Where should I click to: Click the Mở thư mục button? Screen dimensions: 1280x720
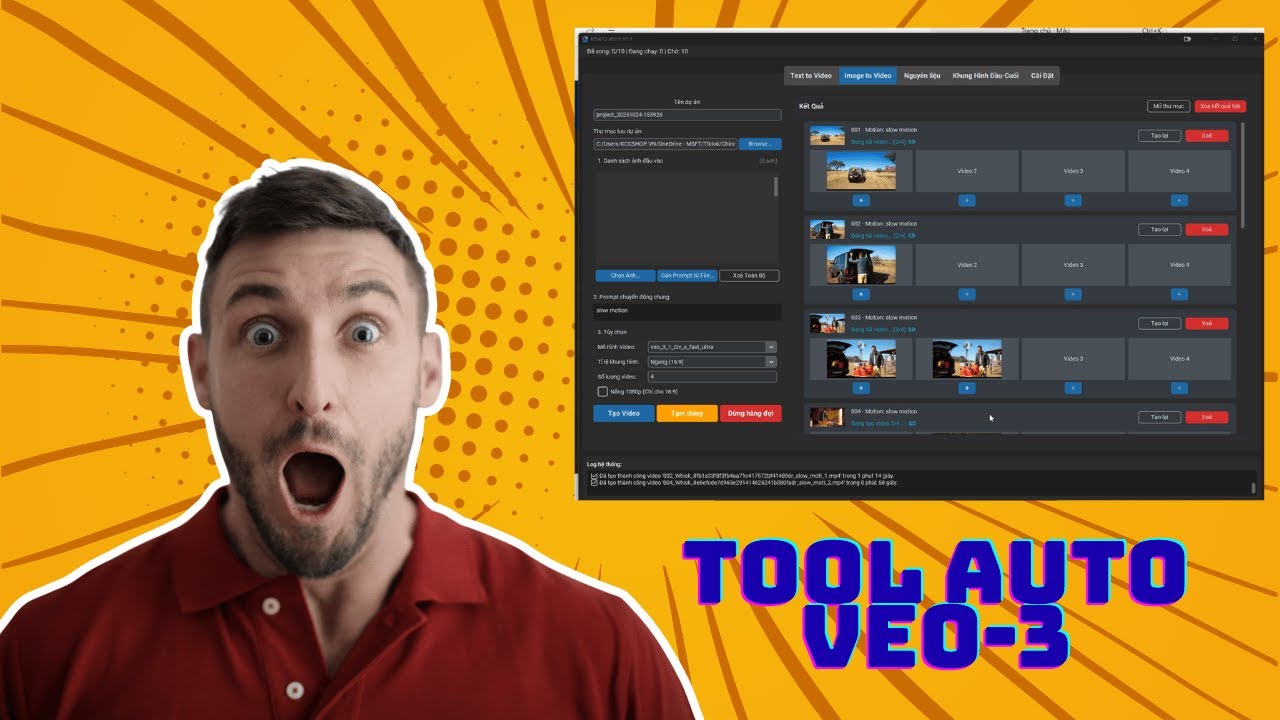pyautogui.click(x=1168, y=105)
